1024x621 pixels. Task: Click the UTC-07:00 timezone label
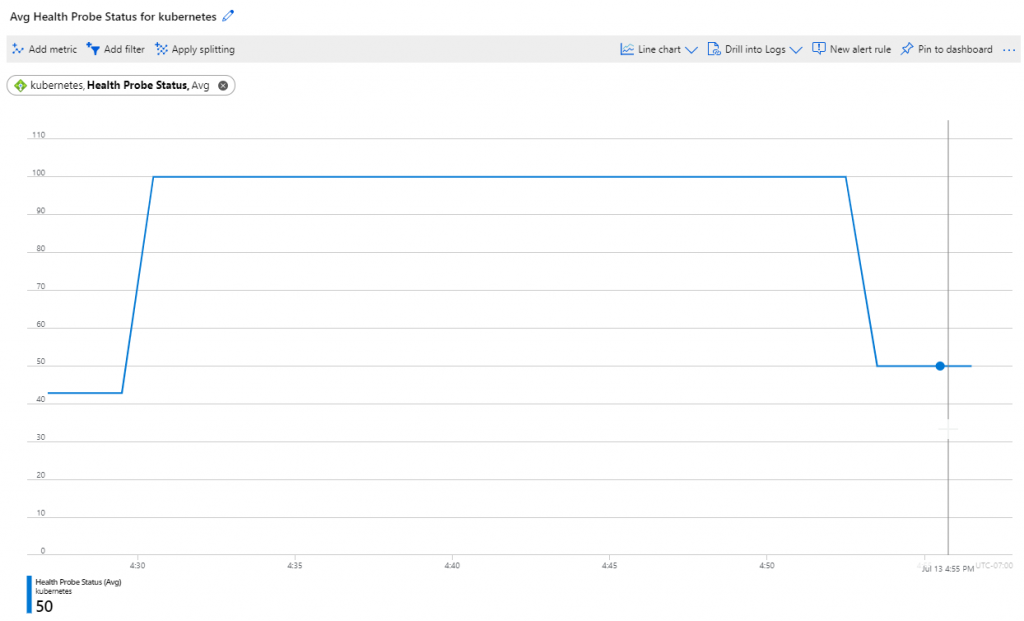[x=994, y=565]
